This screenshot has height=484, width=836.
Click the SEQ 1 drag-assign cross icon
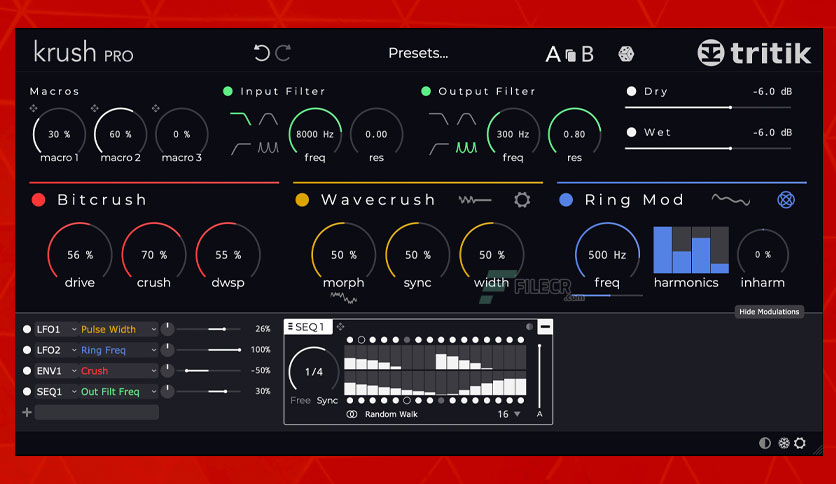coord(340,326)
